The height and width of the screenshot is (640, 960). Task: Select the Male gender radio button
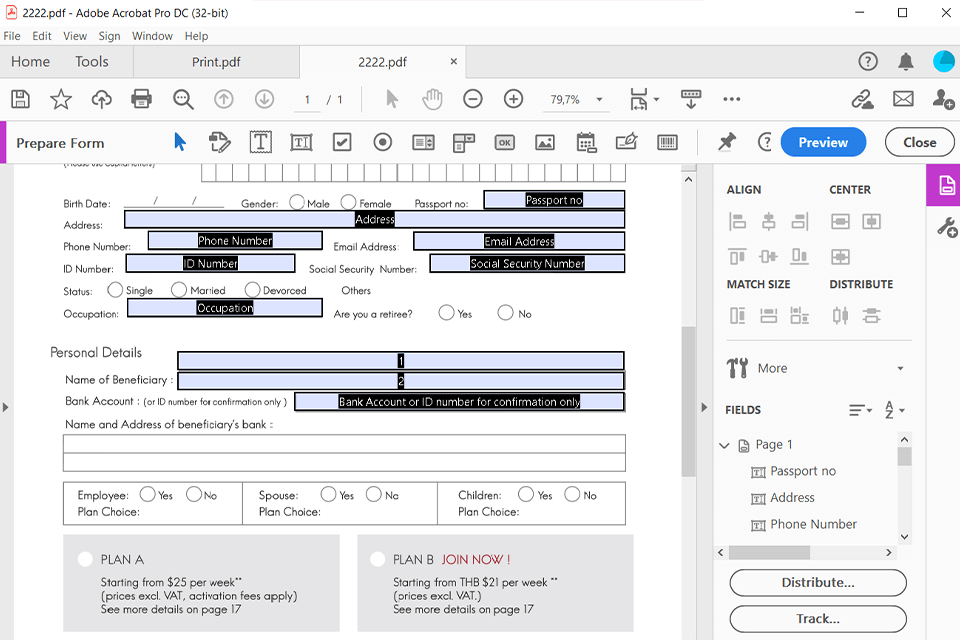click(297, 202)
